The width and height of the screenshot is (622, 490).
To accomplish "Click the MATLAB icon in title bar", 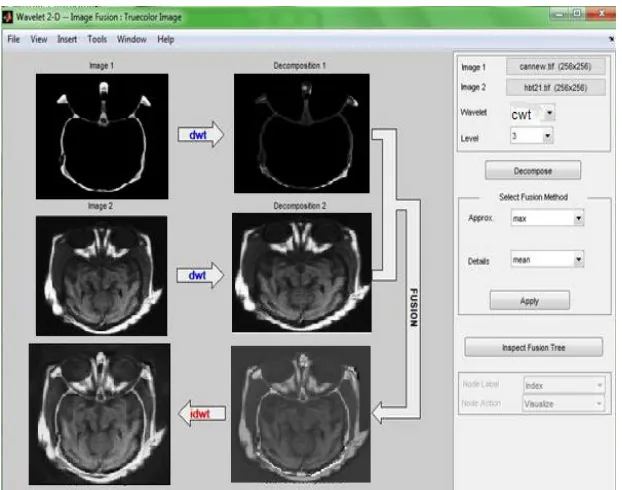I will 8,17.
